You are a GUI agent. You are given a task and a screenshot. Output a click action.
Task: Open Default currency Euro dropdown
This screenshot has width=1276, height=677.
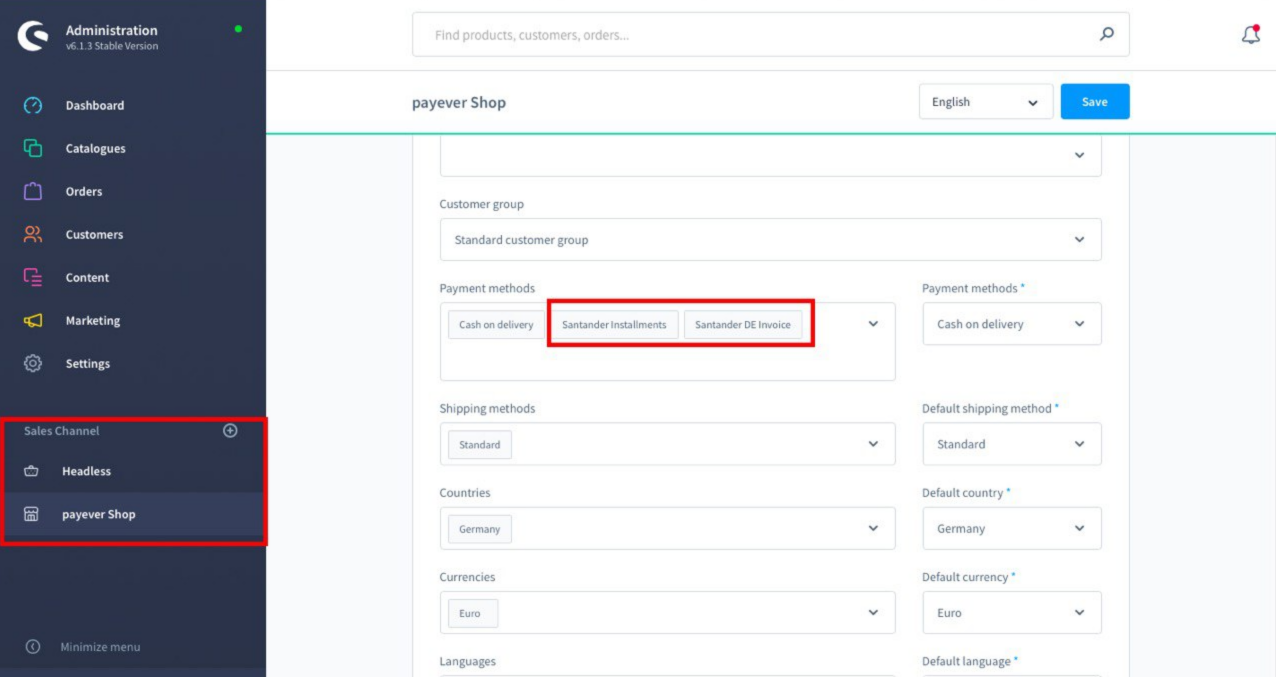pos(1012,612)
